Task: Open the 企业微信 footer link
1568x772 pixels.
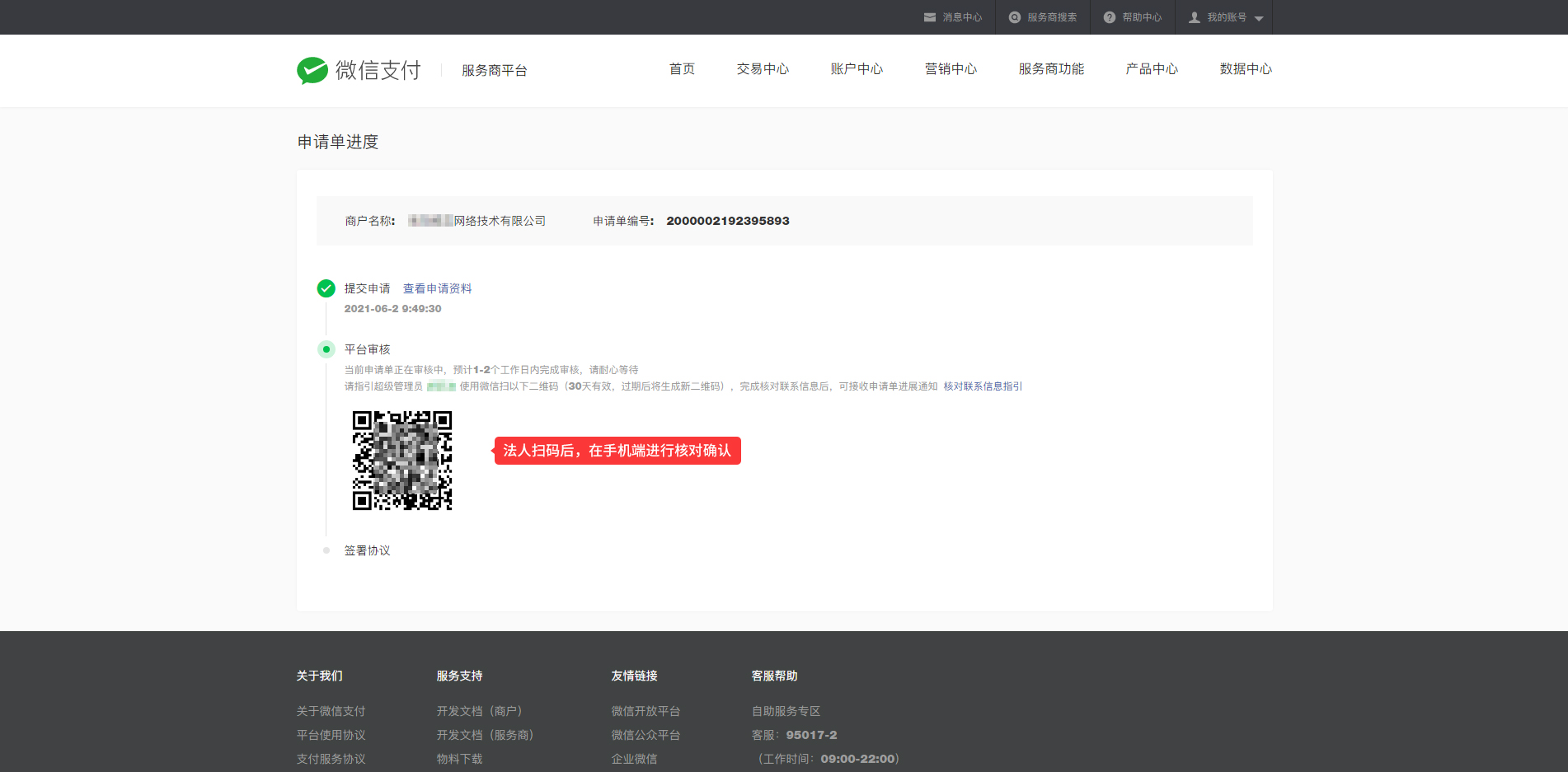Action: tap(634, 759)
